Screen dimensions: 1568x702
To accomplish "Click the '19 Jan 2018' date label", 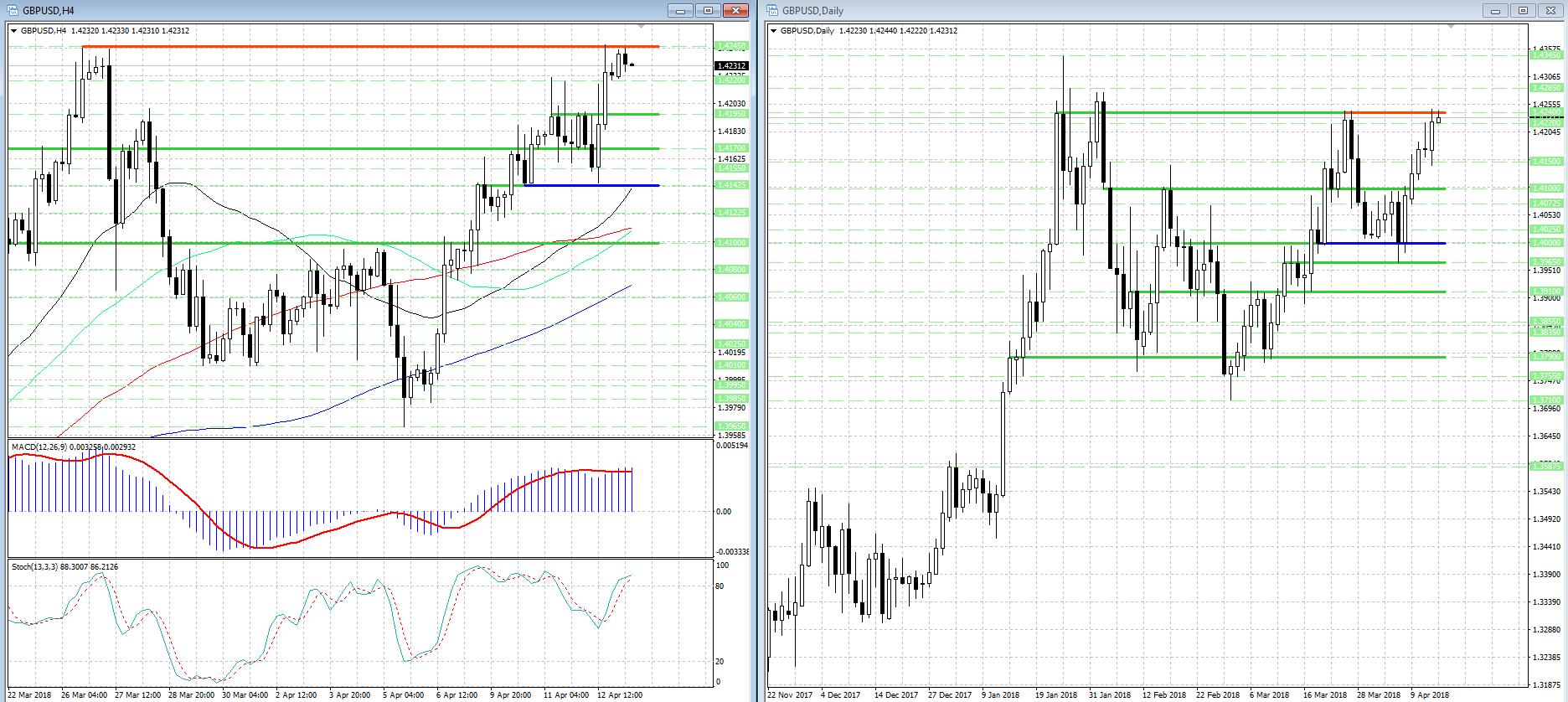I will click(x=1056, y=694).
